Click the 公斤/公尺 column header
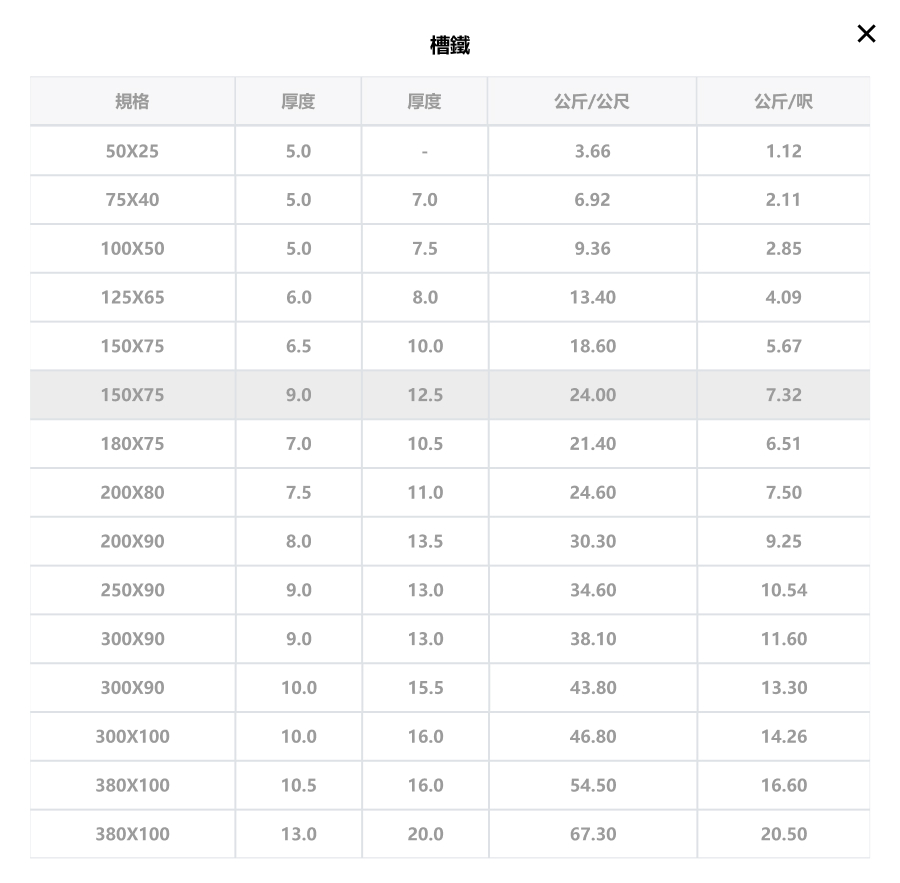This screenshot has width=900, height=883. pyautogui.click(x=592, y=101)
